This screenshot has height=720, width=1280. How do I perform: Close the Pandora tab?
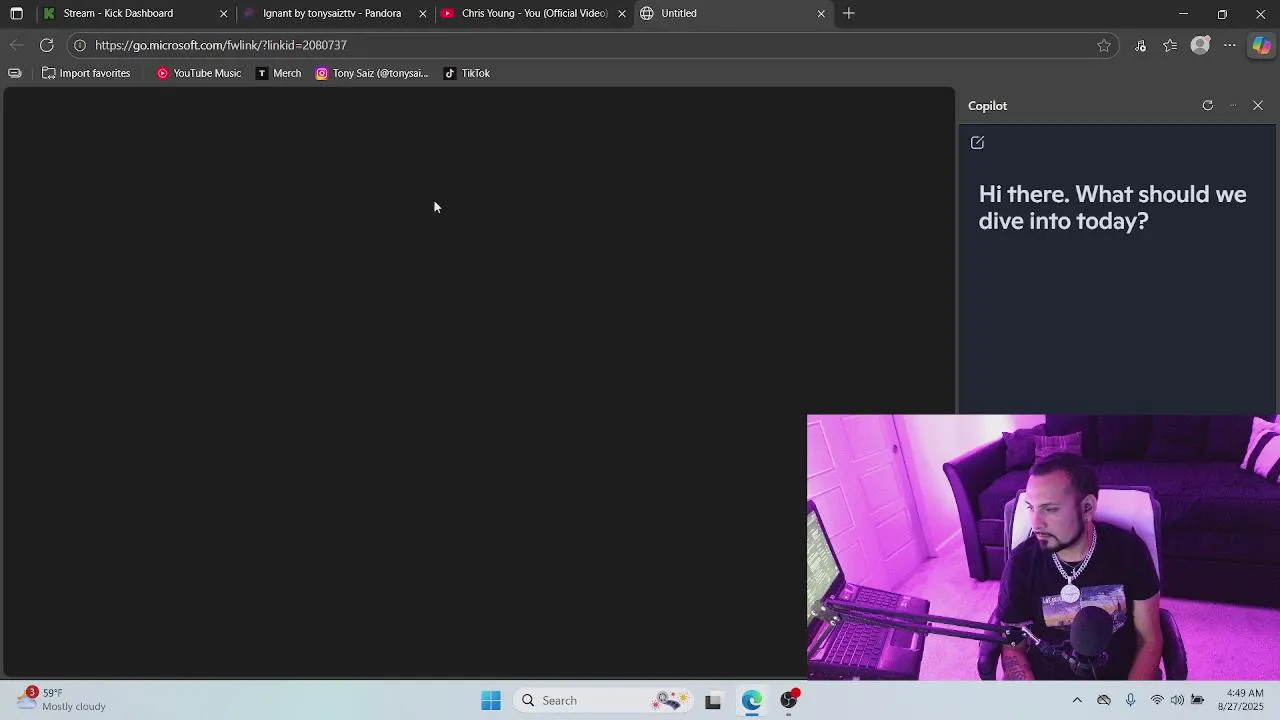tap(422, 13)
